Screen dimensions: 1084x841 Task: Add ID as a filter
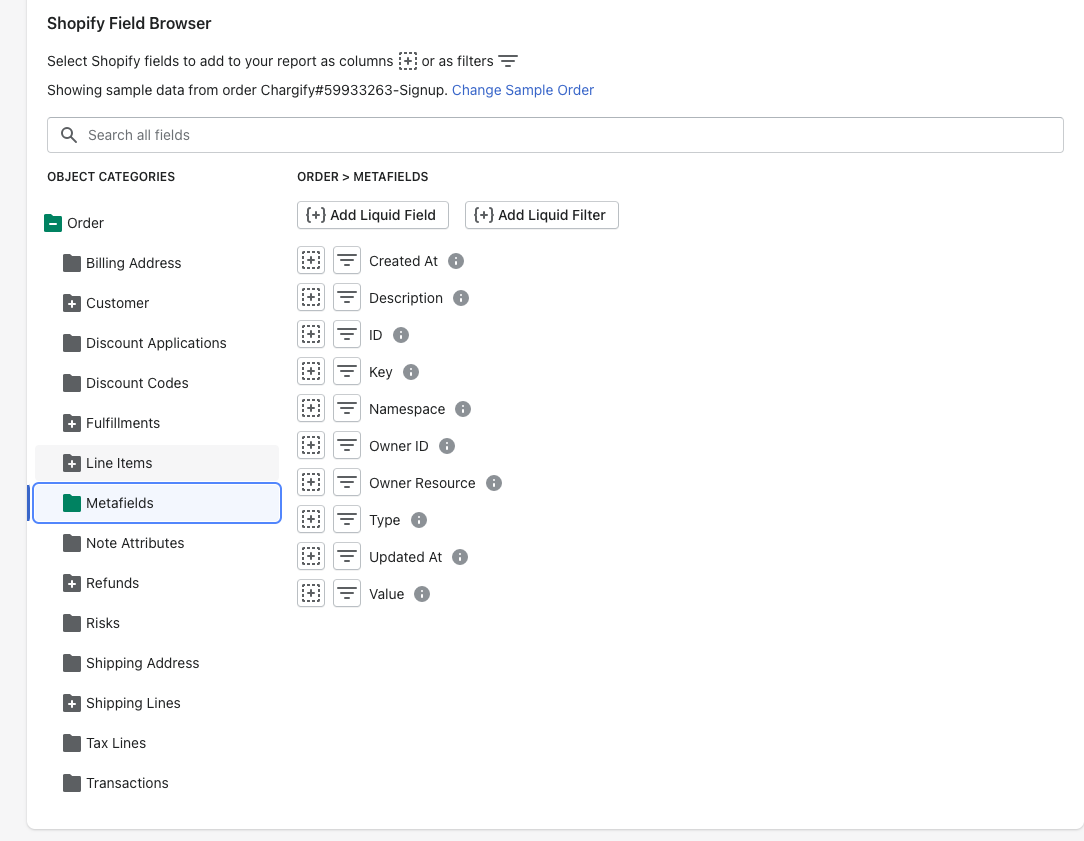[x=347, y=334]
